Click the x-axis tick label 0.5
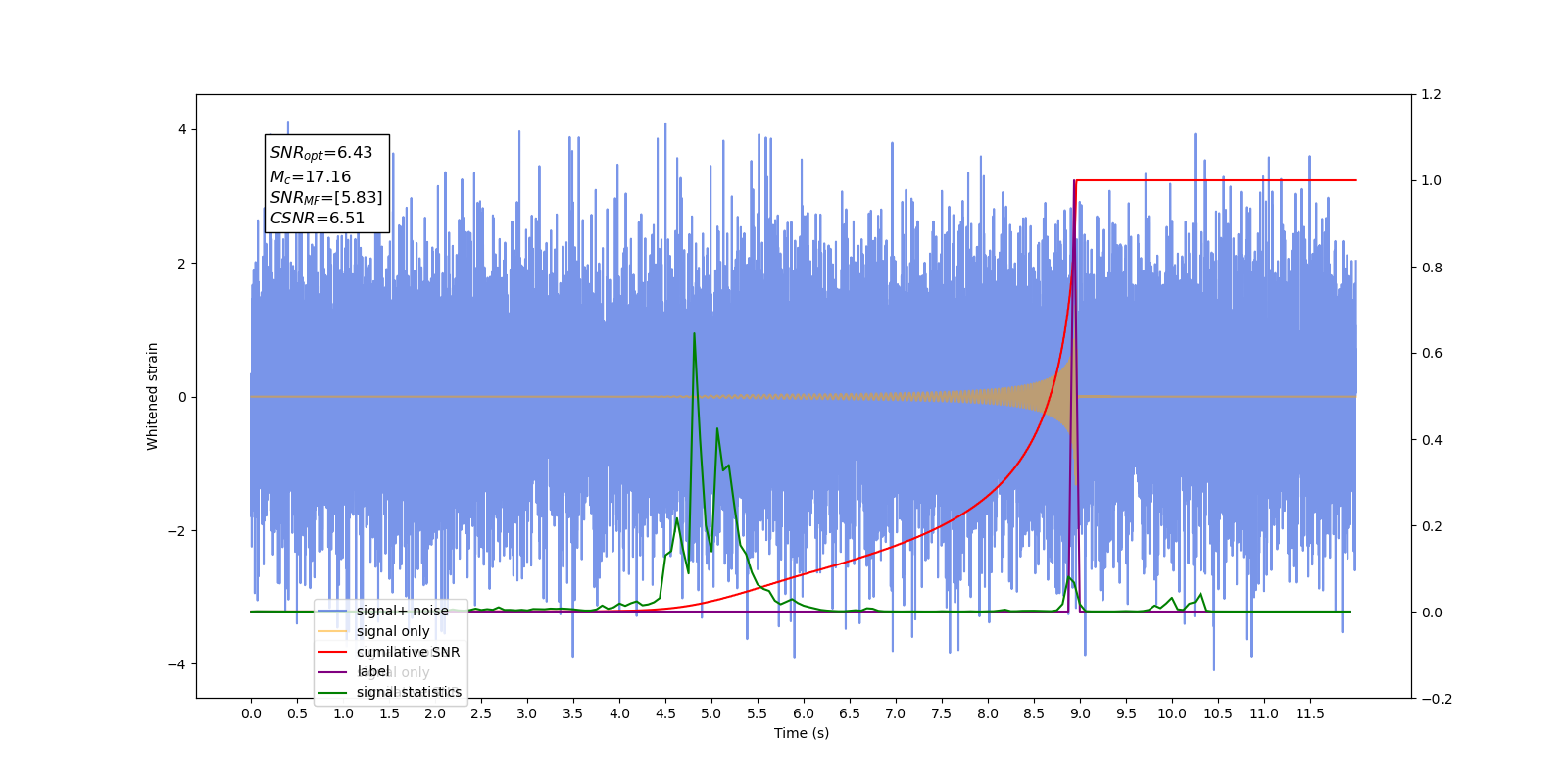 (x=297, y=713)
